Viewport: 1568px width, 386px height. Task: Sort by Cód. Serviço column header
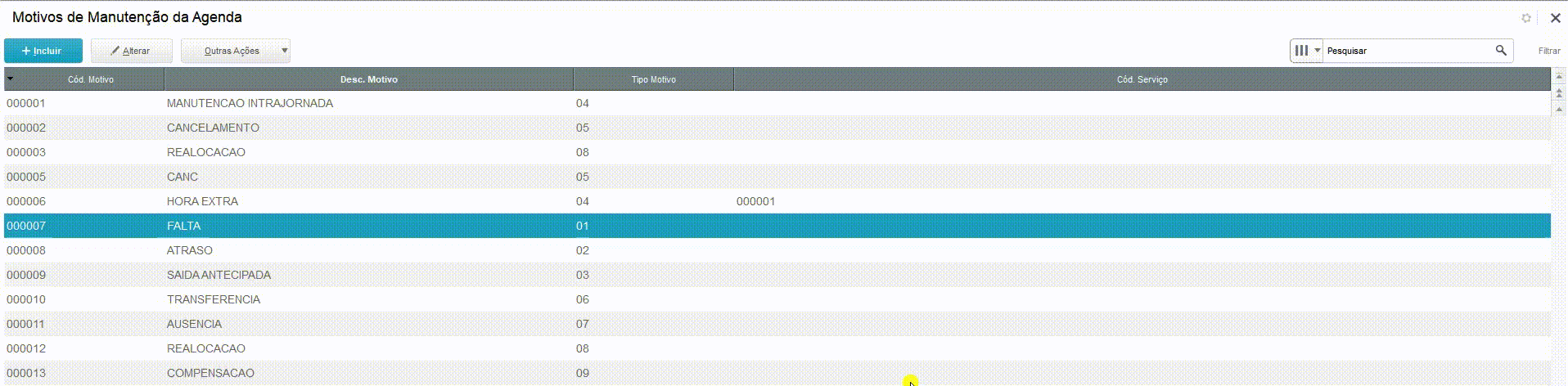1142,79
